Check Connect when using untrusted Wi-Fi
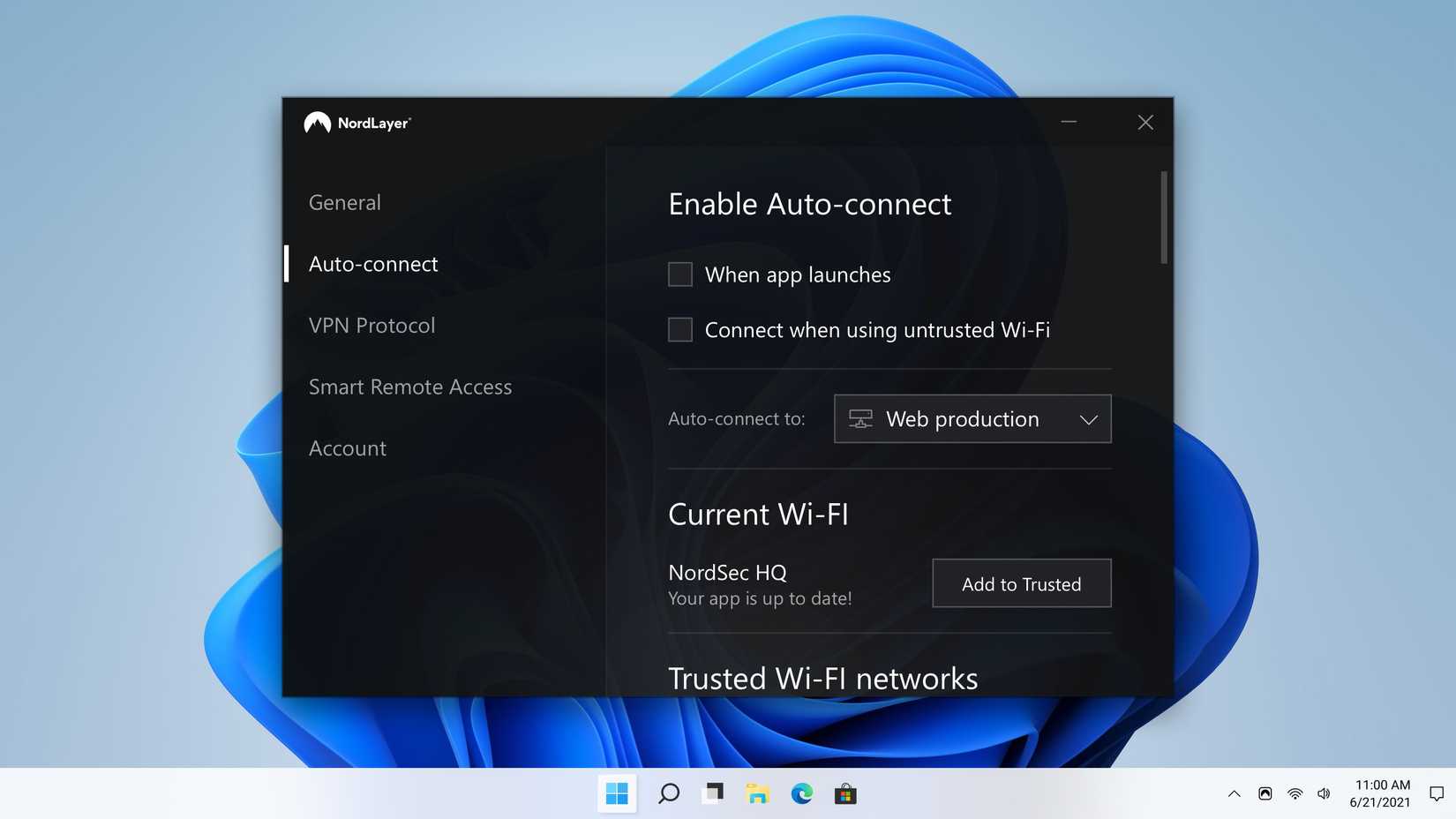The height and width of the screenshot is (819, 1456). pyautogui.click(x=679, y=329)
